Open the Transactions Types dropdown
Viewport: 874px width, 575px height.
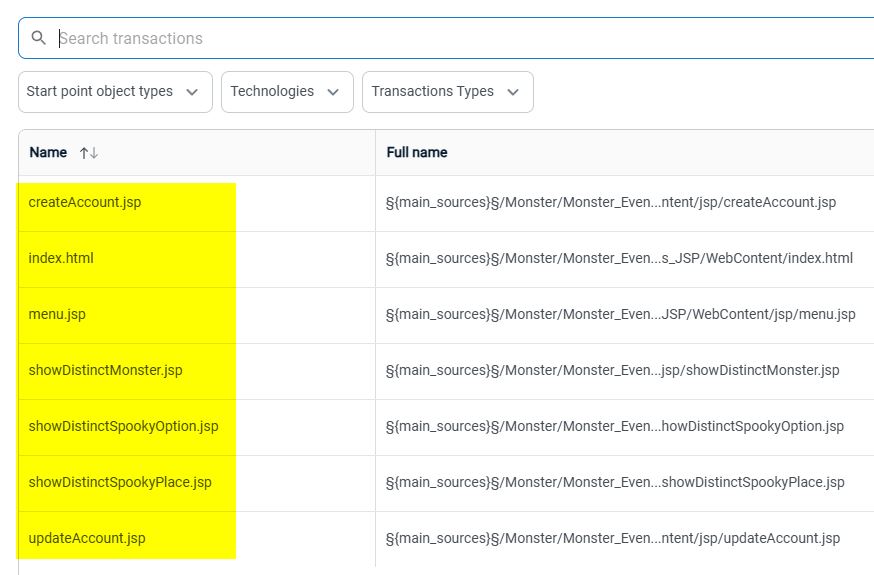coord(447,91)
